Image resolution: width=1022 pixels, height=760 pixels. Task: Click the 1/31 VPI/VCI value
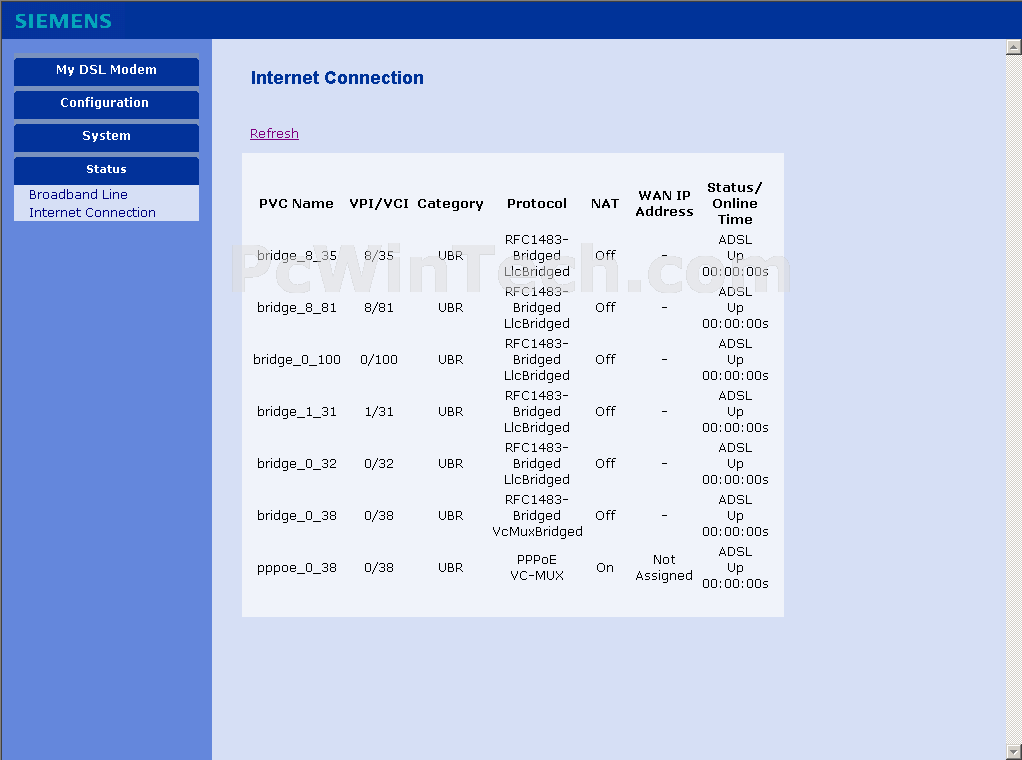pyautogui.click(x=379, y=412)
